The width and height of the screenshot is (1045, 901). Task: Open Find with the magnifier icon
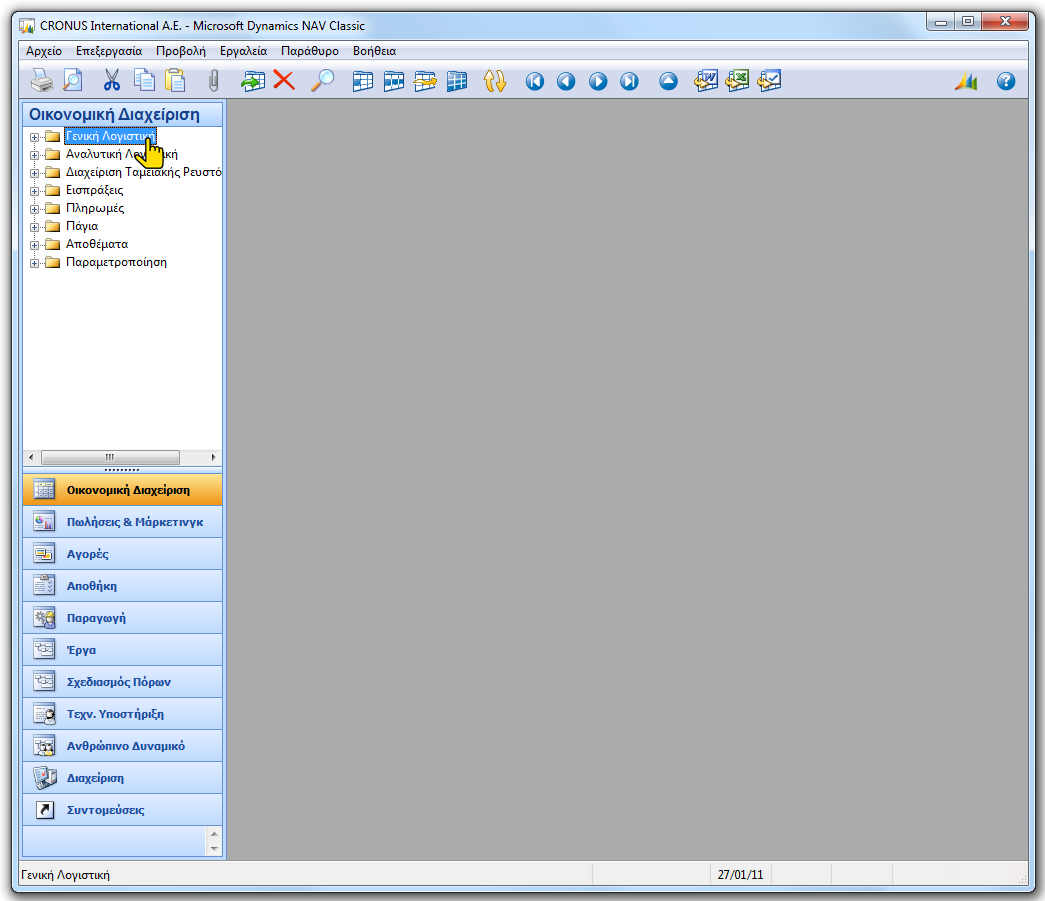tap(323, 81)
